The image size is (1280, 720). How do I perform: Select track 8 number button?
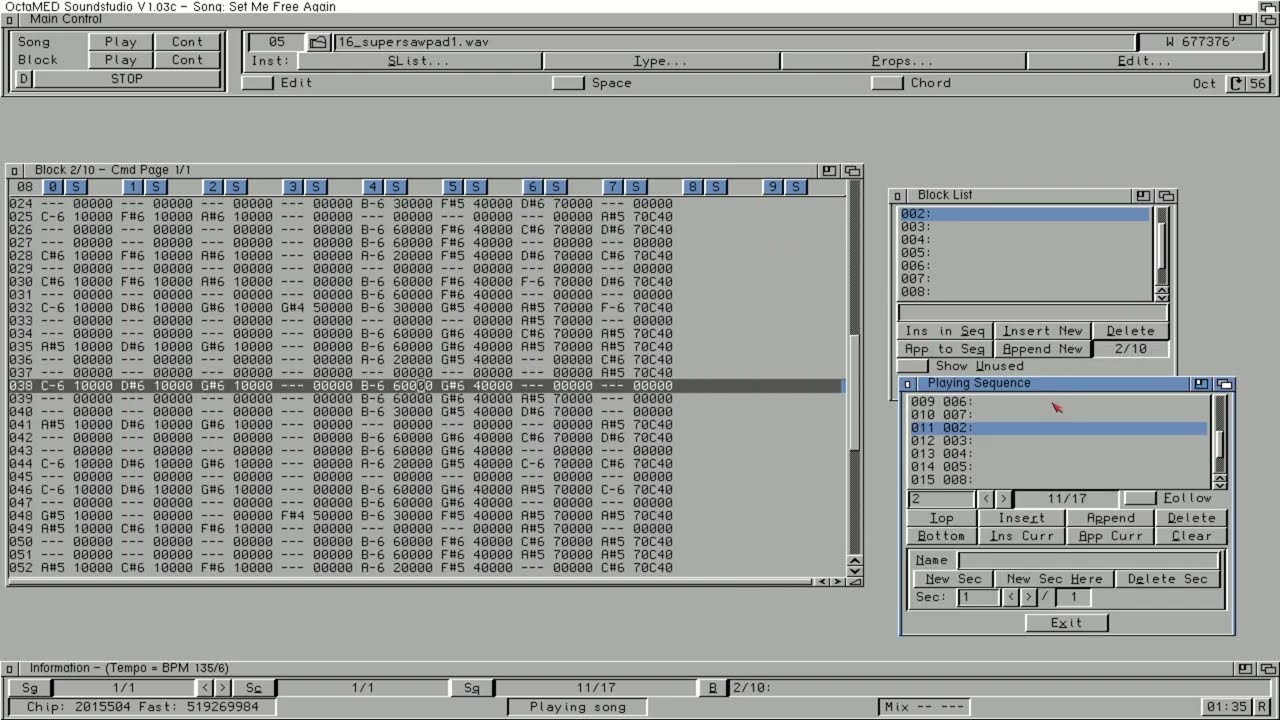click(x=693, y=187)
